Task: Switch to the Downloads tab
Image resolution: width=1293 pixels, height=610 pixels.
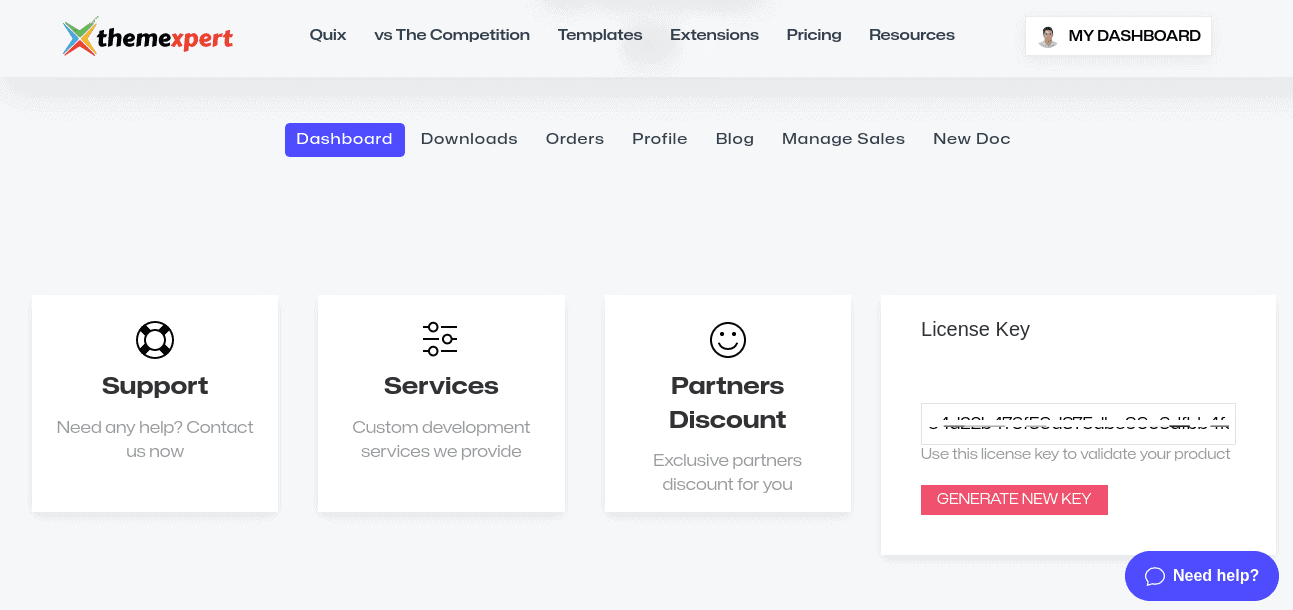Action: (469, 139)
